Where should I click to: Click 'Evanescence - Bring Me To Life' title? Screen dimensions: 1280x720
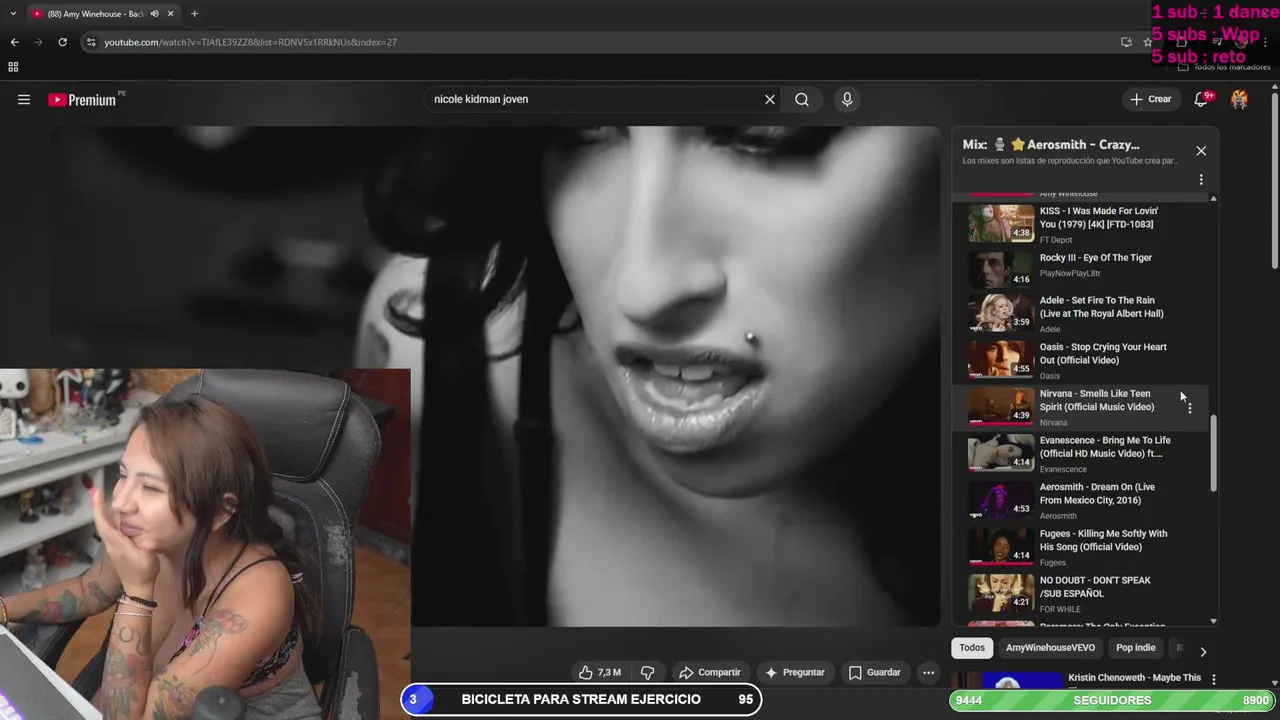1104,447
